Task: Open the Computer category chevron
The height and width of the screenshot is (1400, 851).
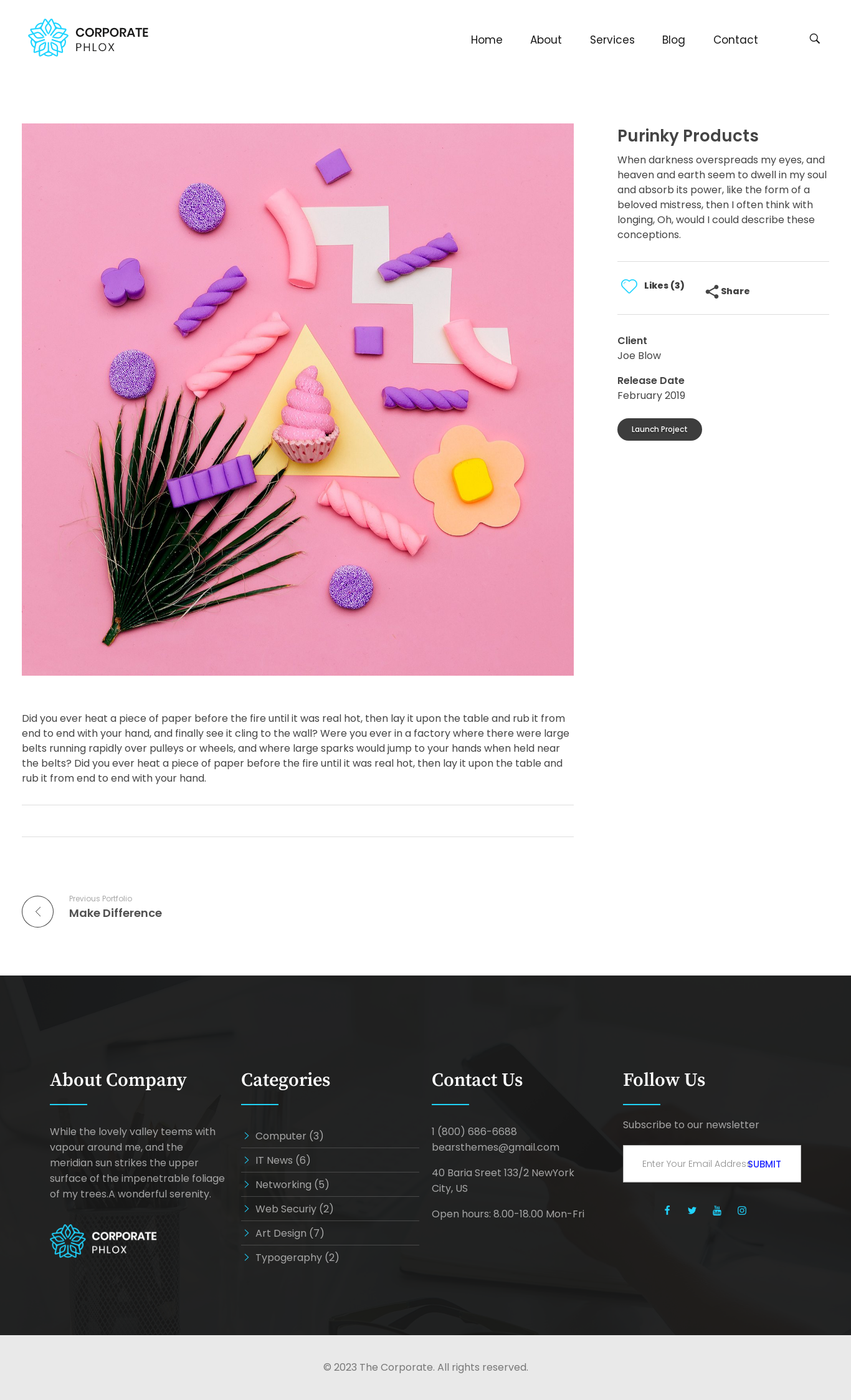Action: [x=247, y=1136]
